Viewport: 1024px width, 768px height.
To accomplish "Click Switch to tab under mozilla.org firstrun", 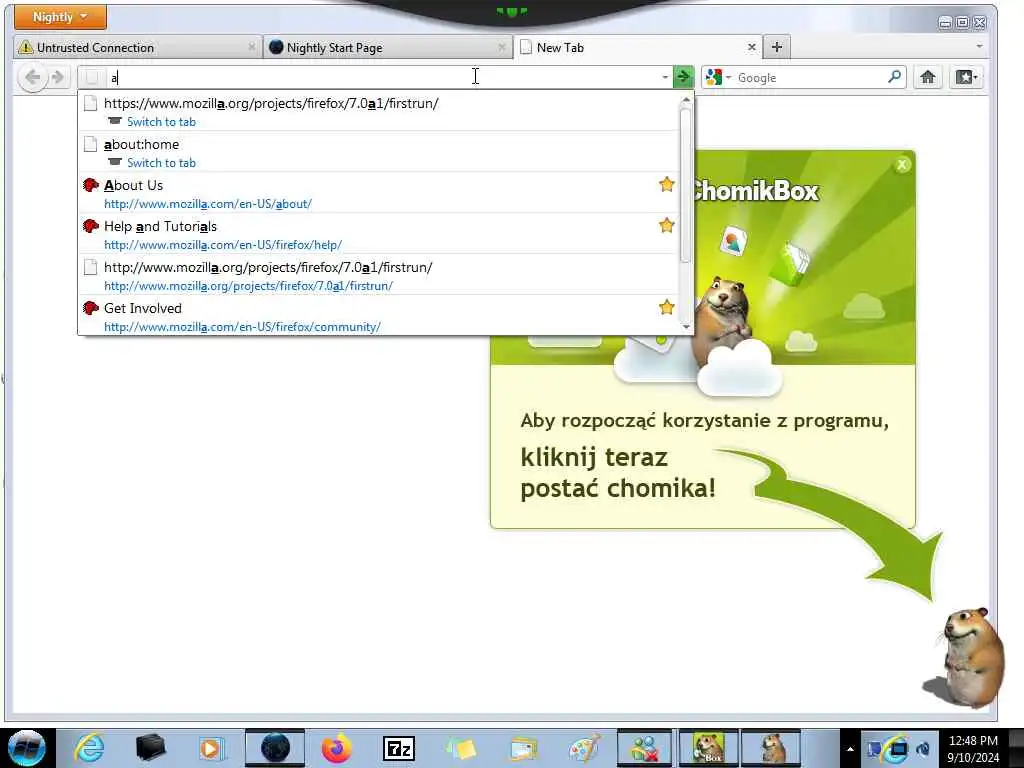I will pyautogui.click(x=161, y=122).
